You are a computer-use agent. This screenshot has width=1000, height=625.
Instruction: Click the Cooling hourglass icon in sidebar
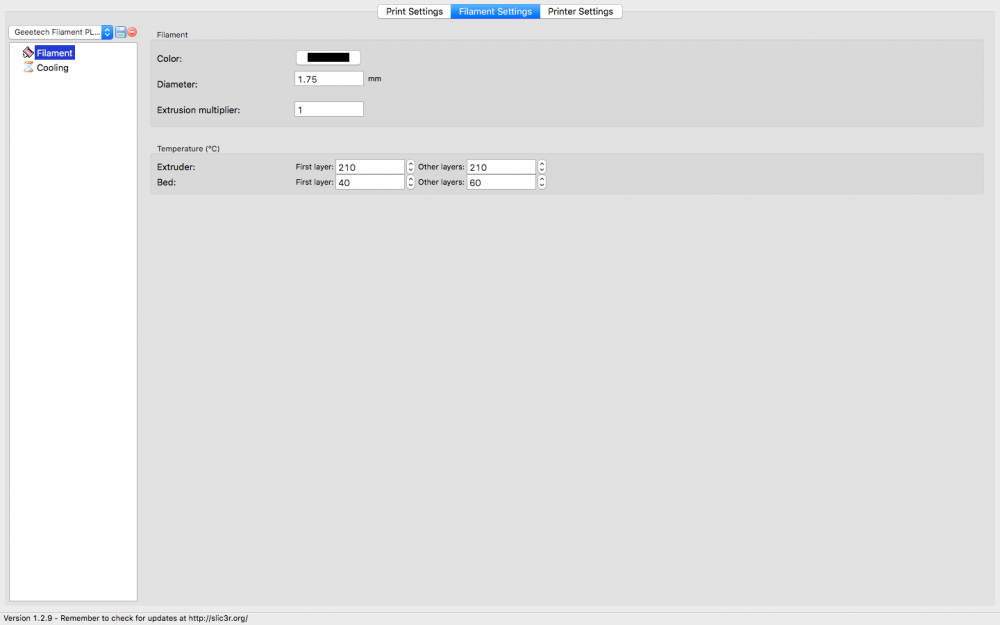pyautogui.click(x=28, y=67)
